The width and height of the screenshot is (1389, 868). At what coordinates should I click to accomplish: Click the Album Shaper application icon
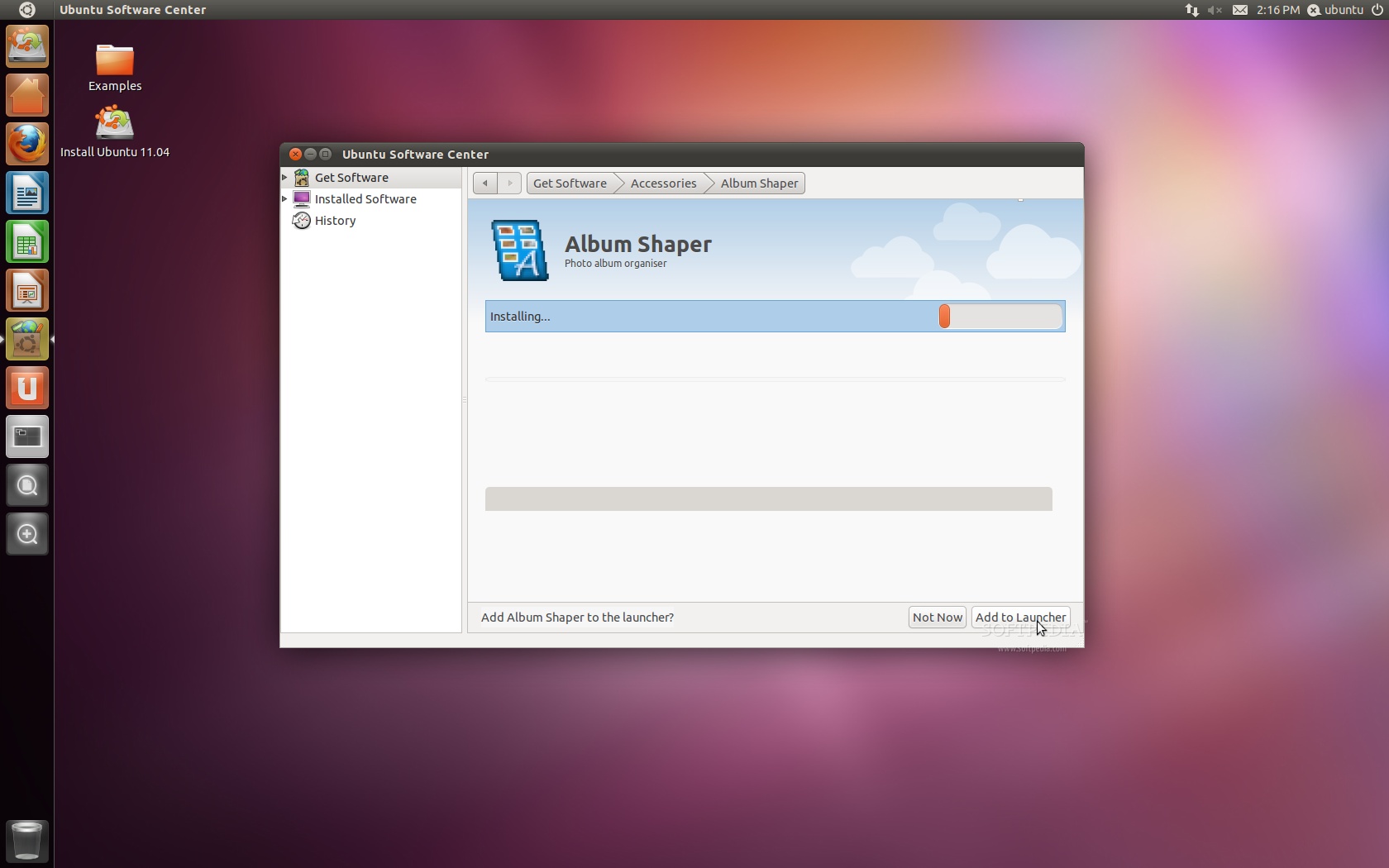[x=520, y=250]
